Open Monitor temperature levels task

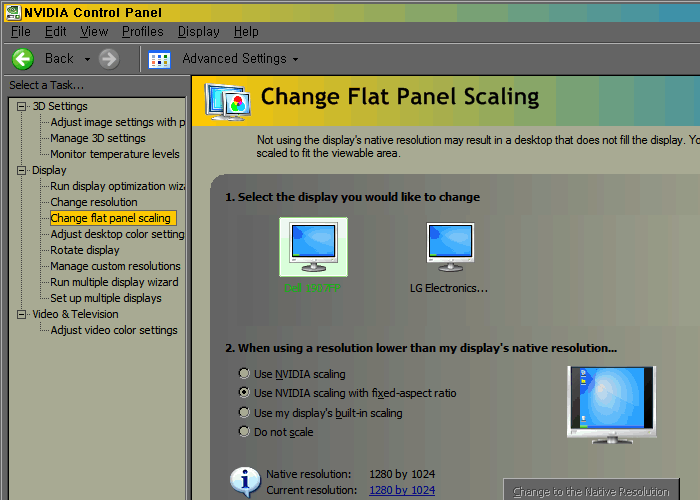pos(115,154)
